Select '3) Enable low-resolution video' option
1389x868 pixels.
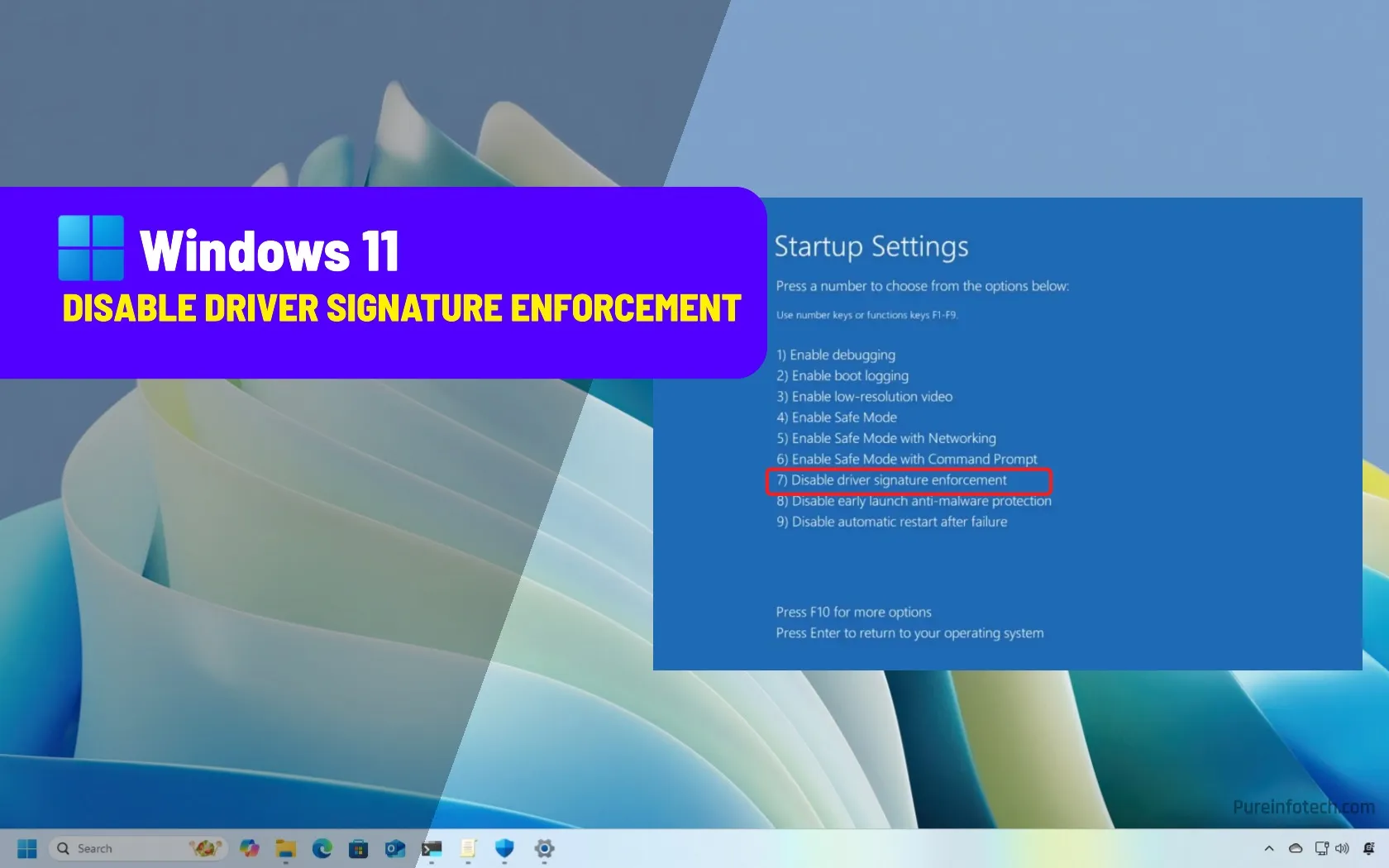point(864,397)
